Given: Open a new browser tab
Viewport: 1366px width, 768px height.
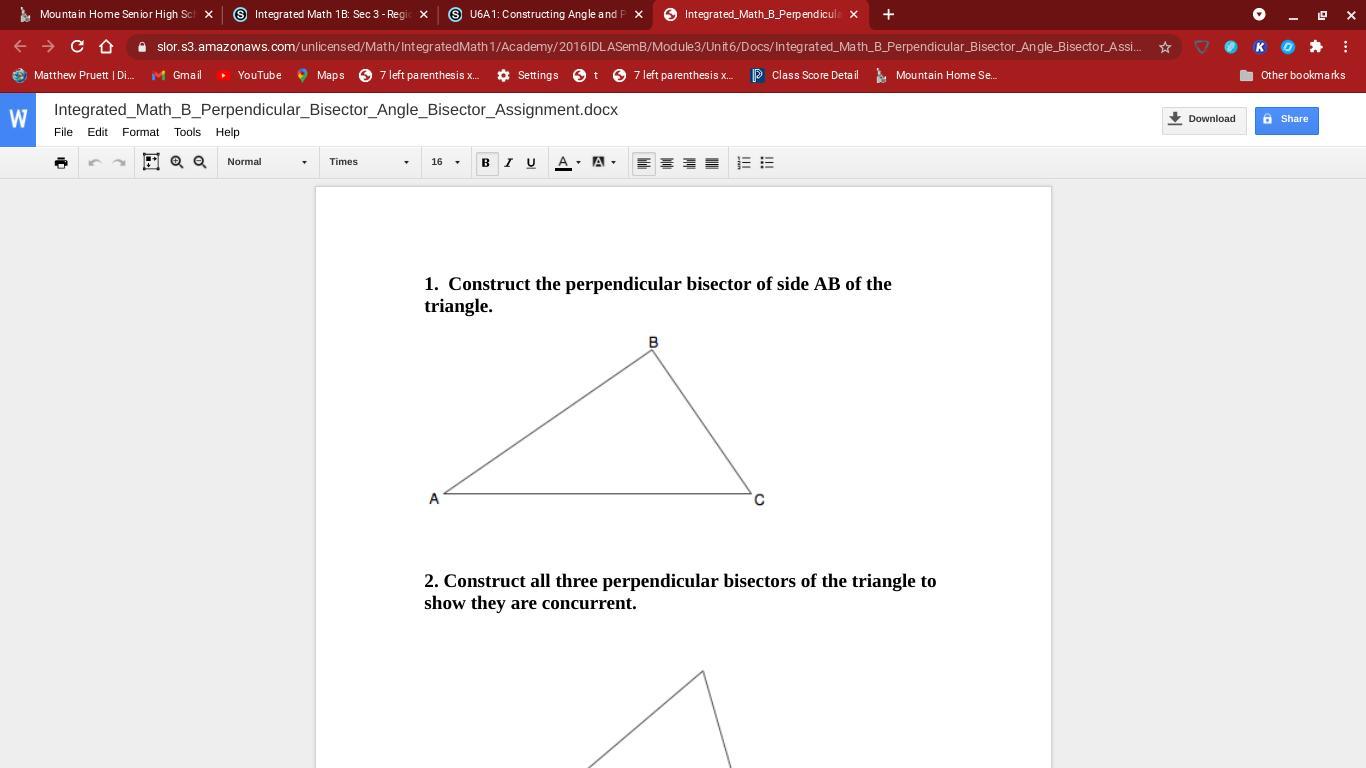Looking at the screenshot, I should 888,15.
